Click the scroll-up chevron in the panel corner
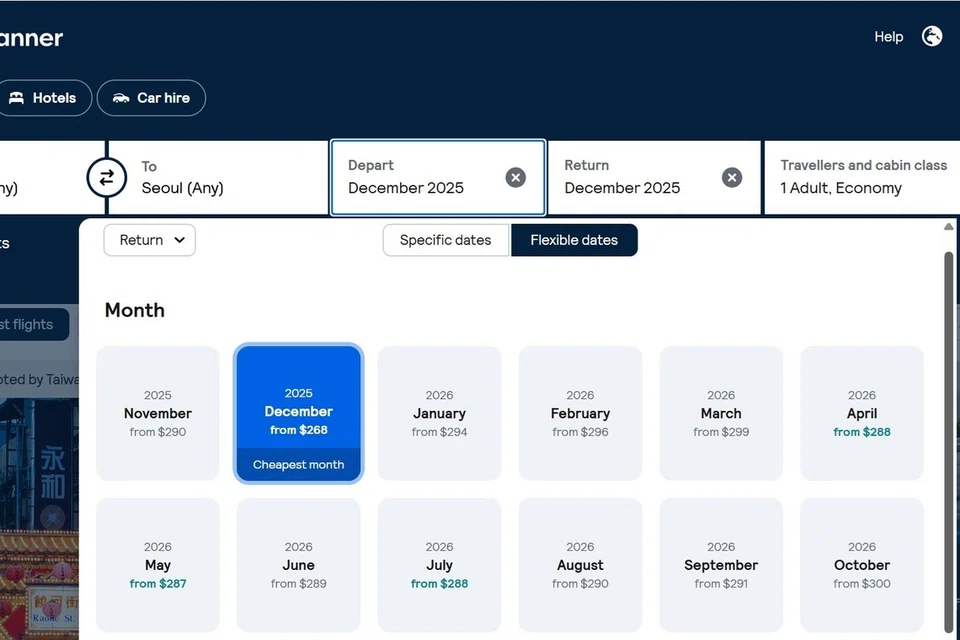 pyautogui.click(x=948, y=226)
